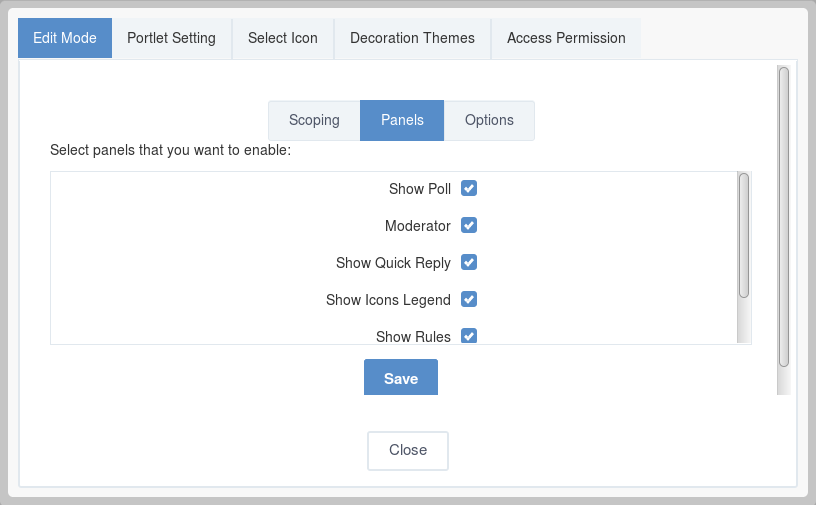Switch to the Portlet Setting tab

click(x=171, y=38)
